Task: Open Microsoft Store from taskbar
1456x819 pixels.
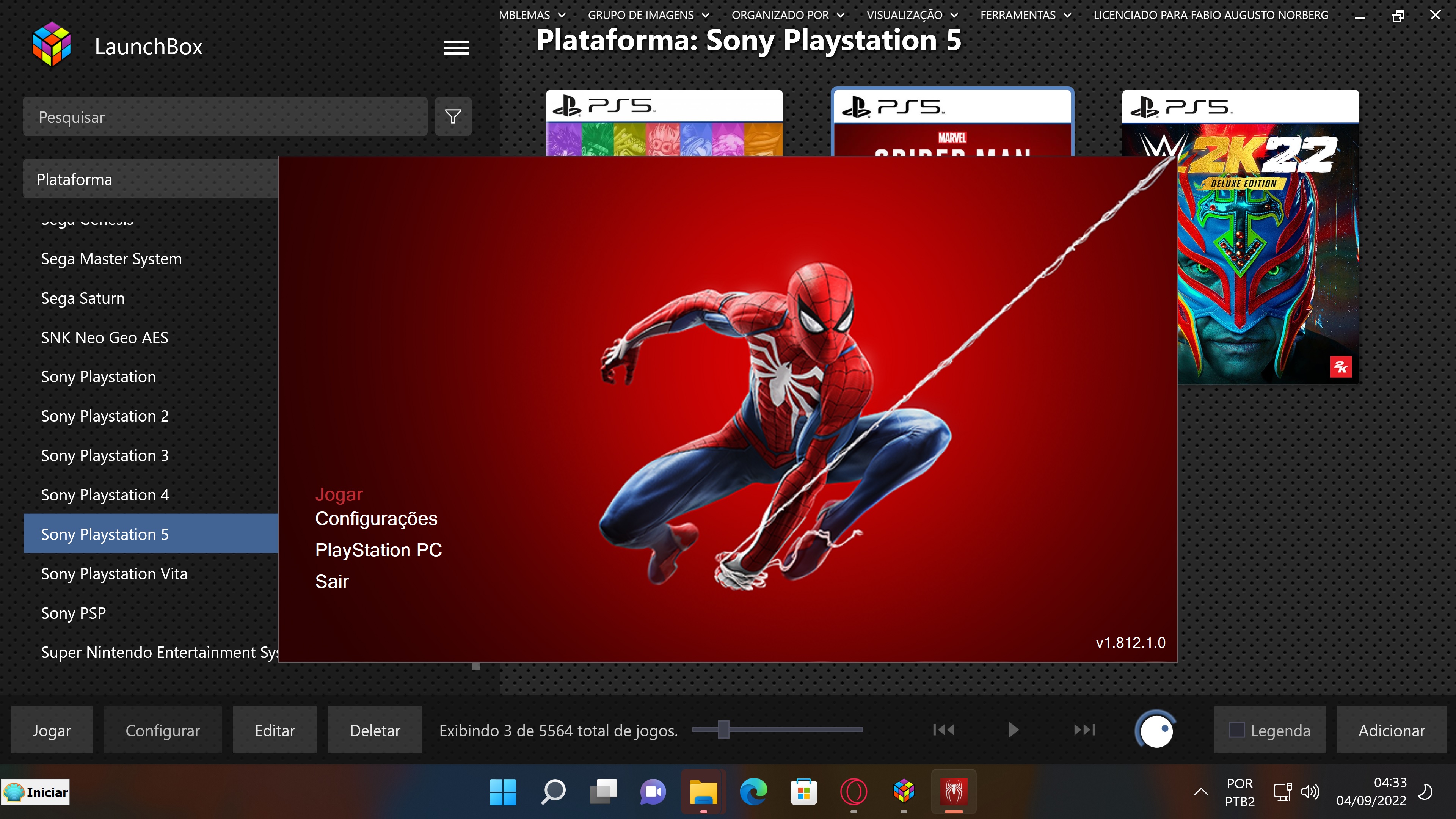Action: (803, 792)
